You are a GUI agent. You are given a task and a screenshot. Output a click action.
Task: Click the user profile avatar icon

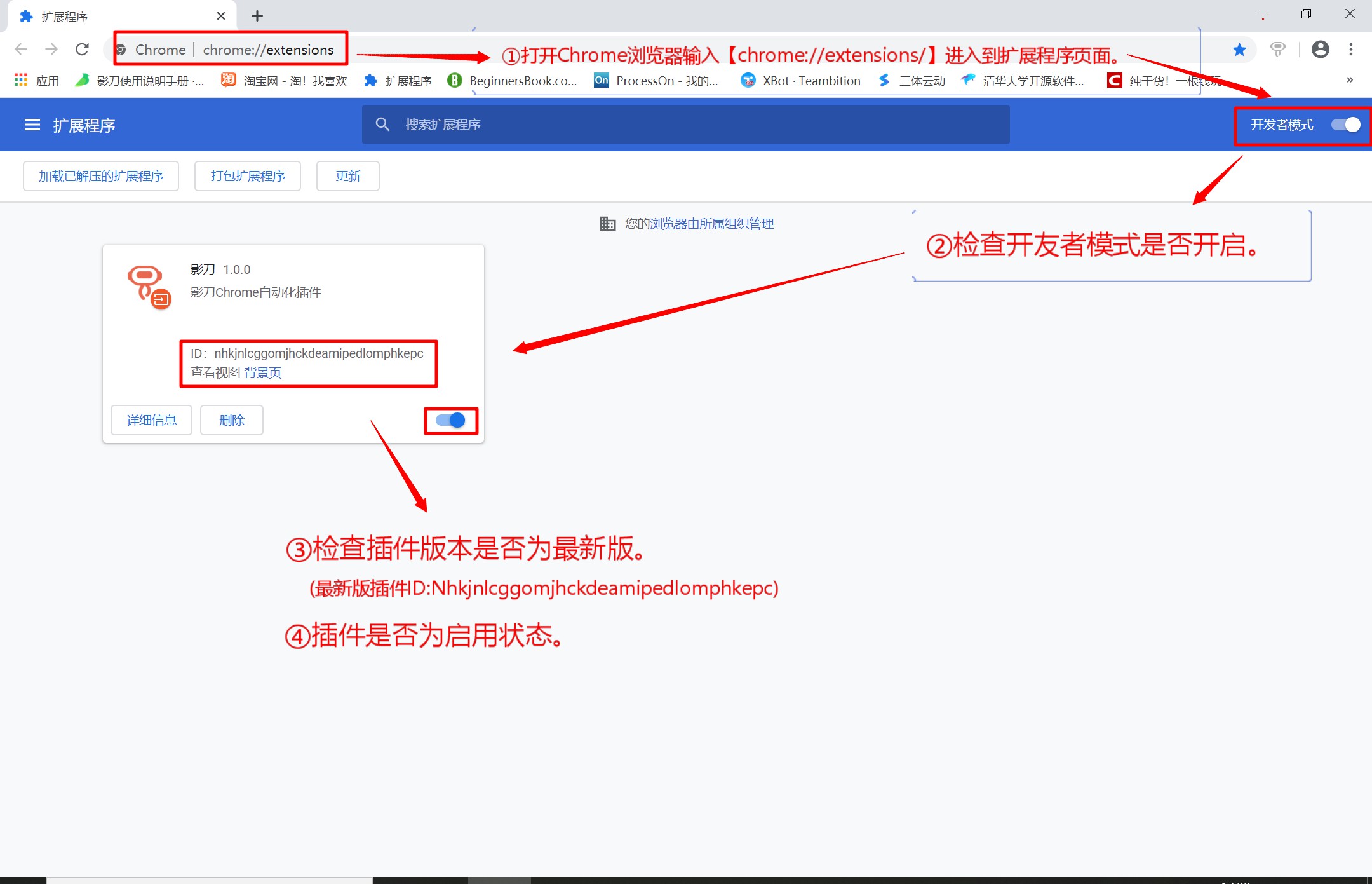(x=1321, y=50)
